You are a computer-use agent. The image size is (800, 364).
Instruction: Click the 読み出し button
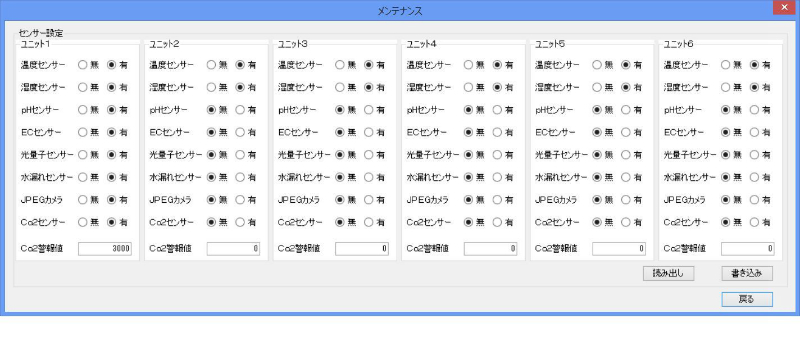click(668, 274)
